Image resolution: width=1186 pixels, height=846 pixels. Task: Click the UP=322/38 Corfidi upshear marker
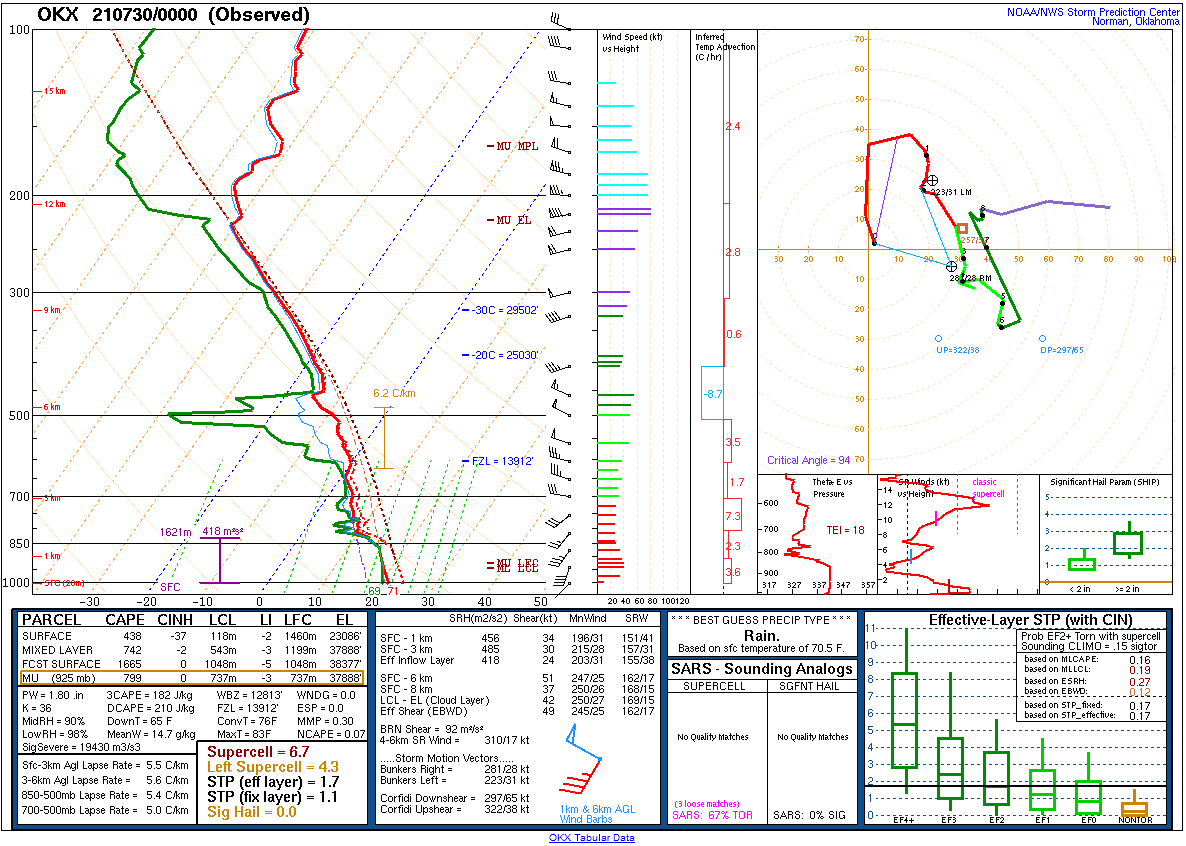coord(939,339)
